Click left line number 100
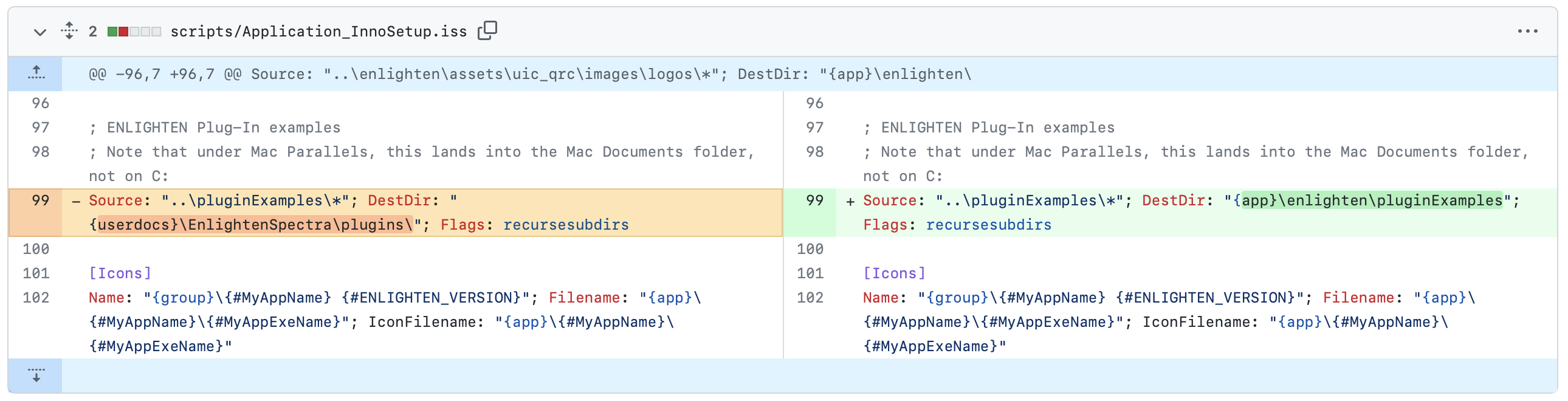Screen dimensions: 1568x401 click(35, 249)
